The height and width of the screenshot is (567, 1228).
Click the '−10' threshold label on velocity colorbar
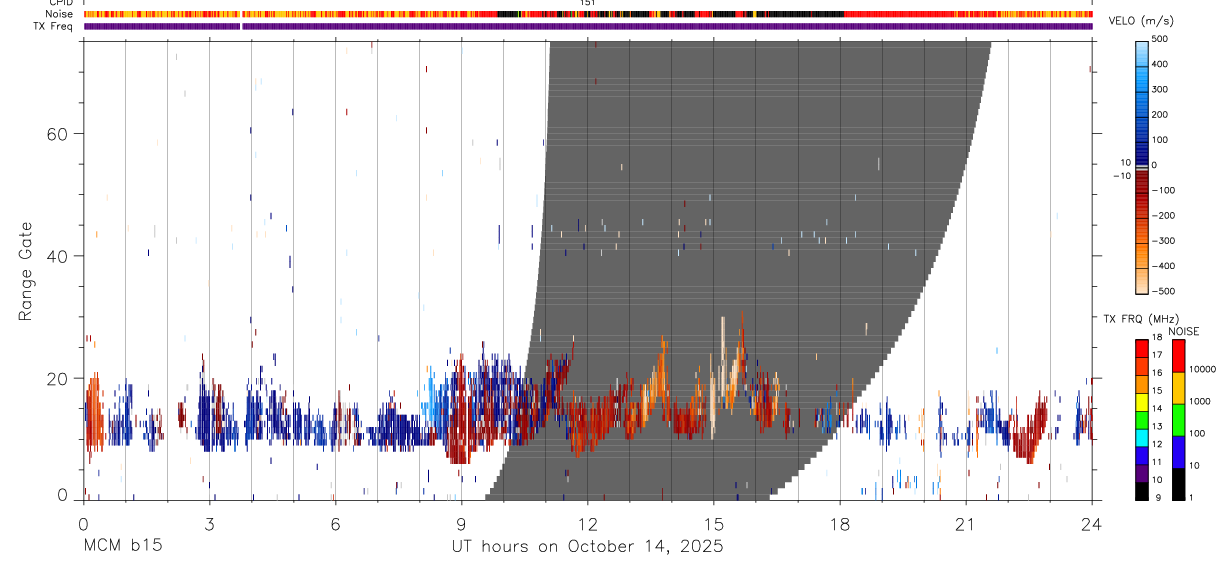pyautogui.click(x=1120, y=175)
